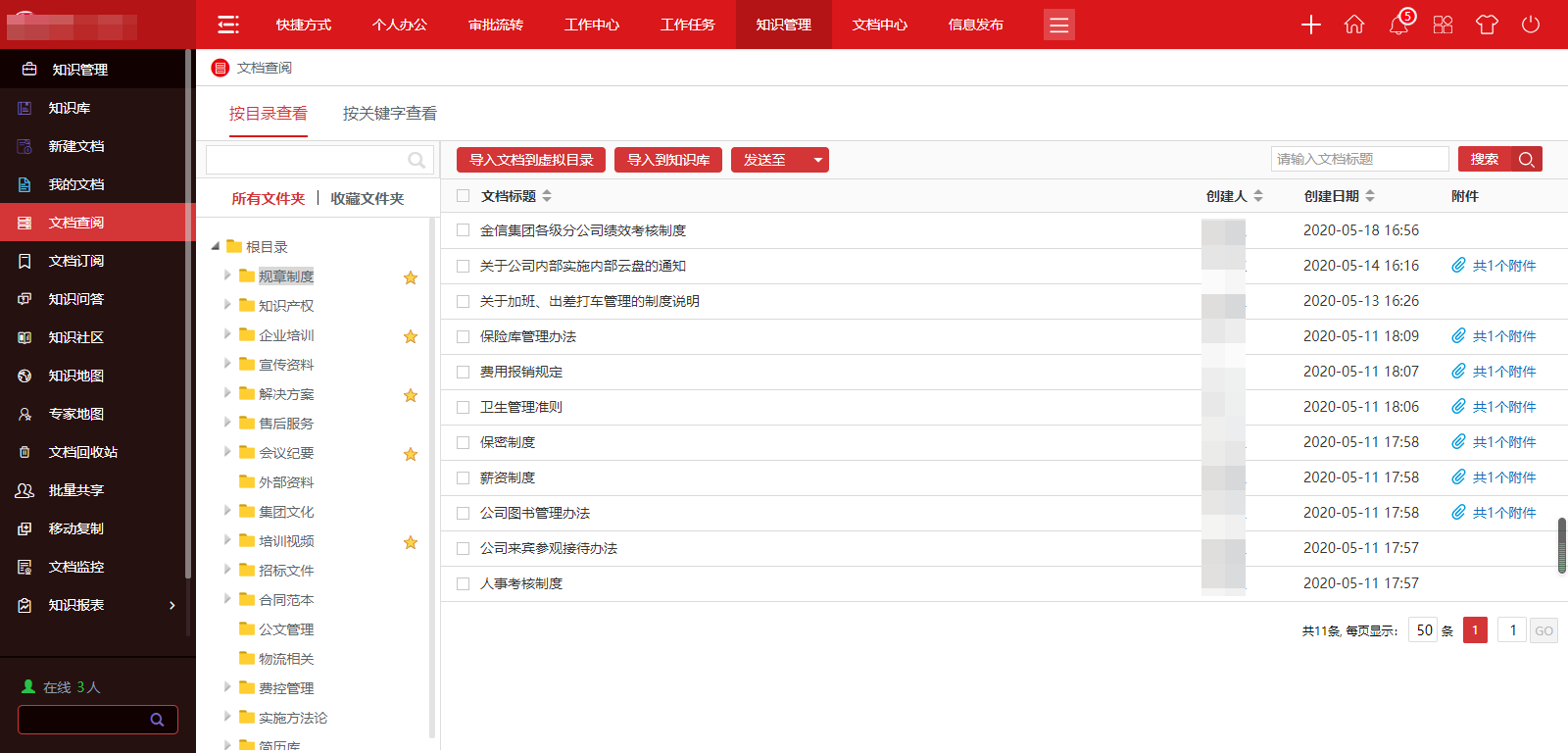This screenshot has height=753, width=1568.
Task: Click the page-size 50 field
Action: [1424, 630]
